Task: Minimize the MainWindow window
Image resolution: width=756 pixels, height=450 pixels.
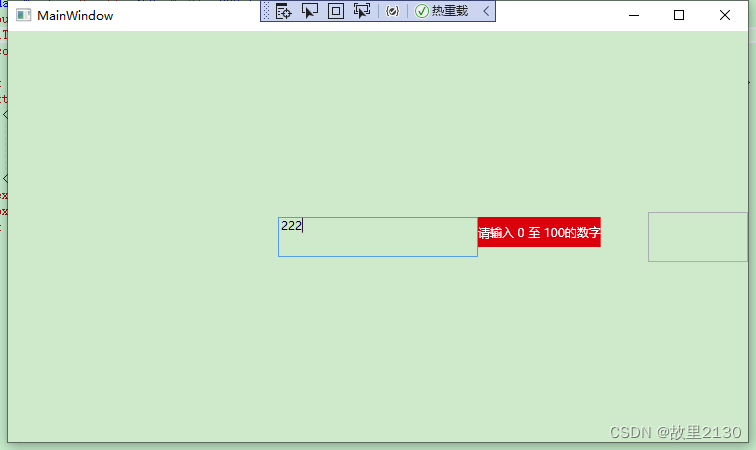Action: [x=634, y=15]
